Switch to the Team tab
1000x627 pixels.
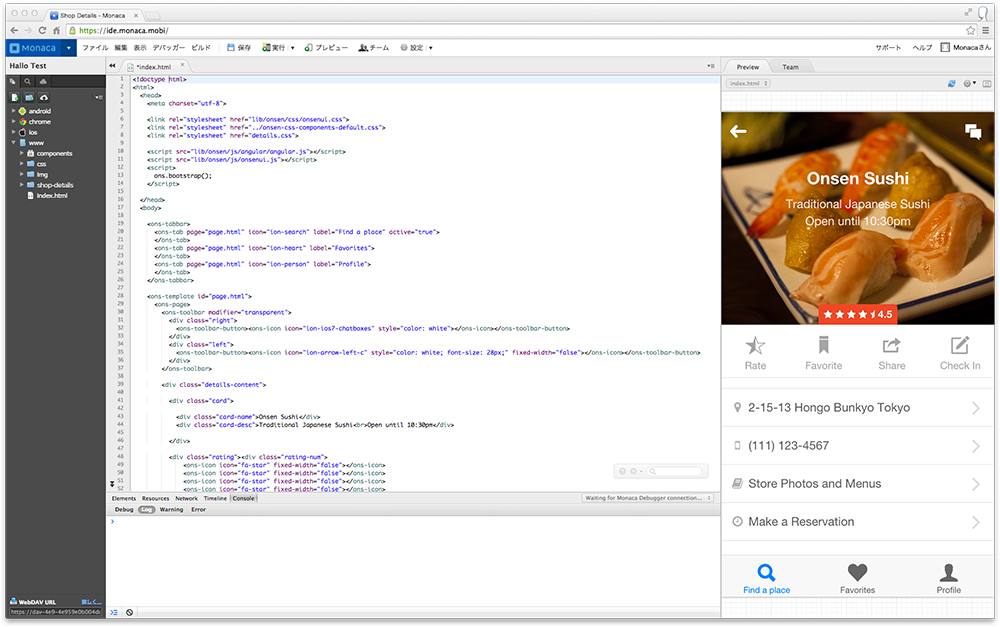click(x=790, y=67)
